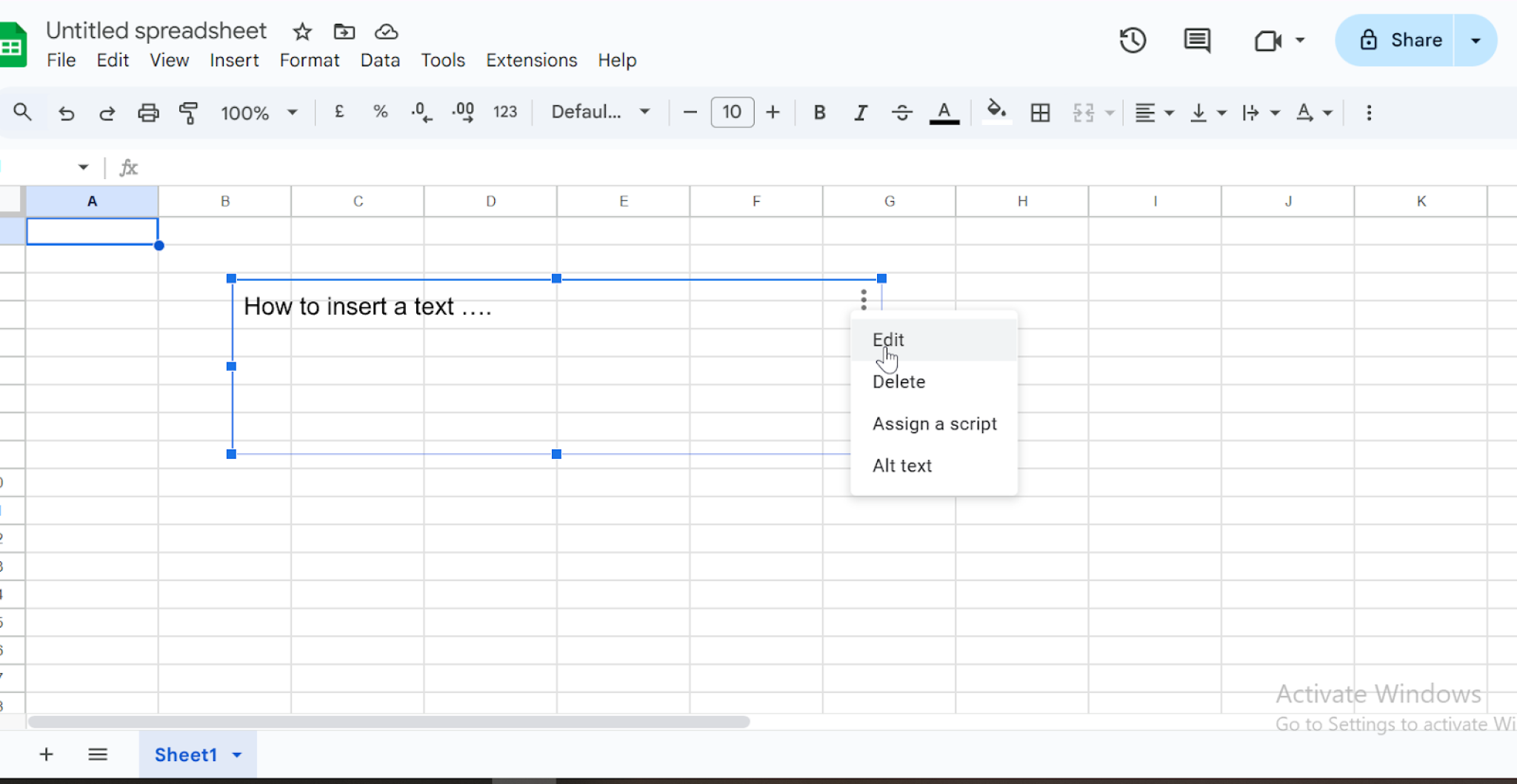The image size is (1517, 784).
Task: Open the Extensions menu
Action: click(x=531, y=60)
